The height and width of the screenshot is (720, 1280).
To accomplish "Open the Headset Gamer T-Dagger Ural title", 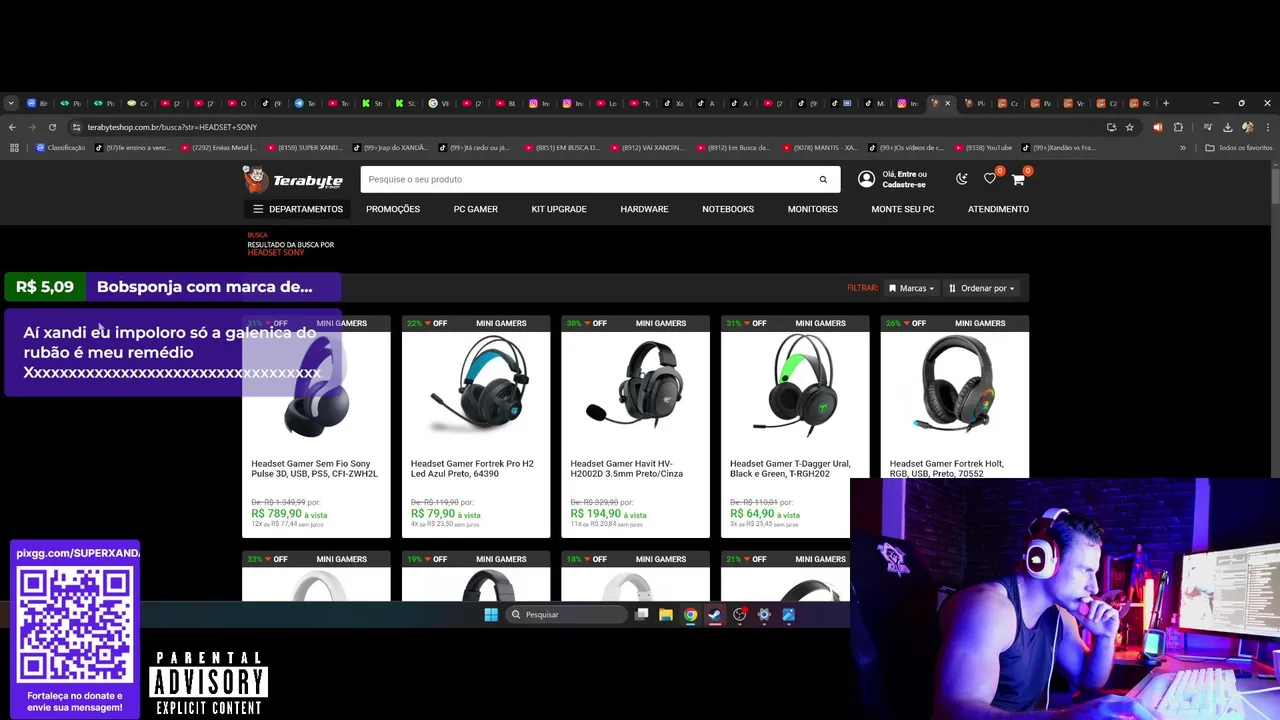I will point(790,469).
